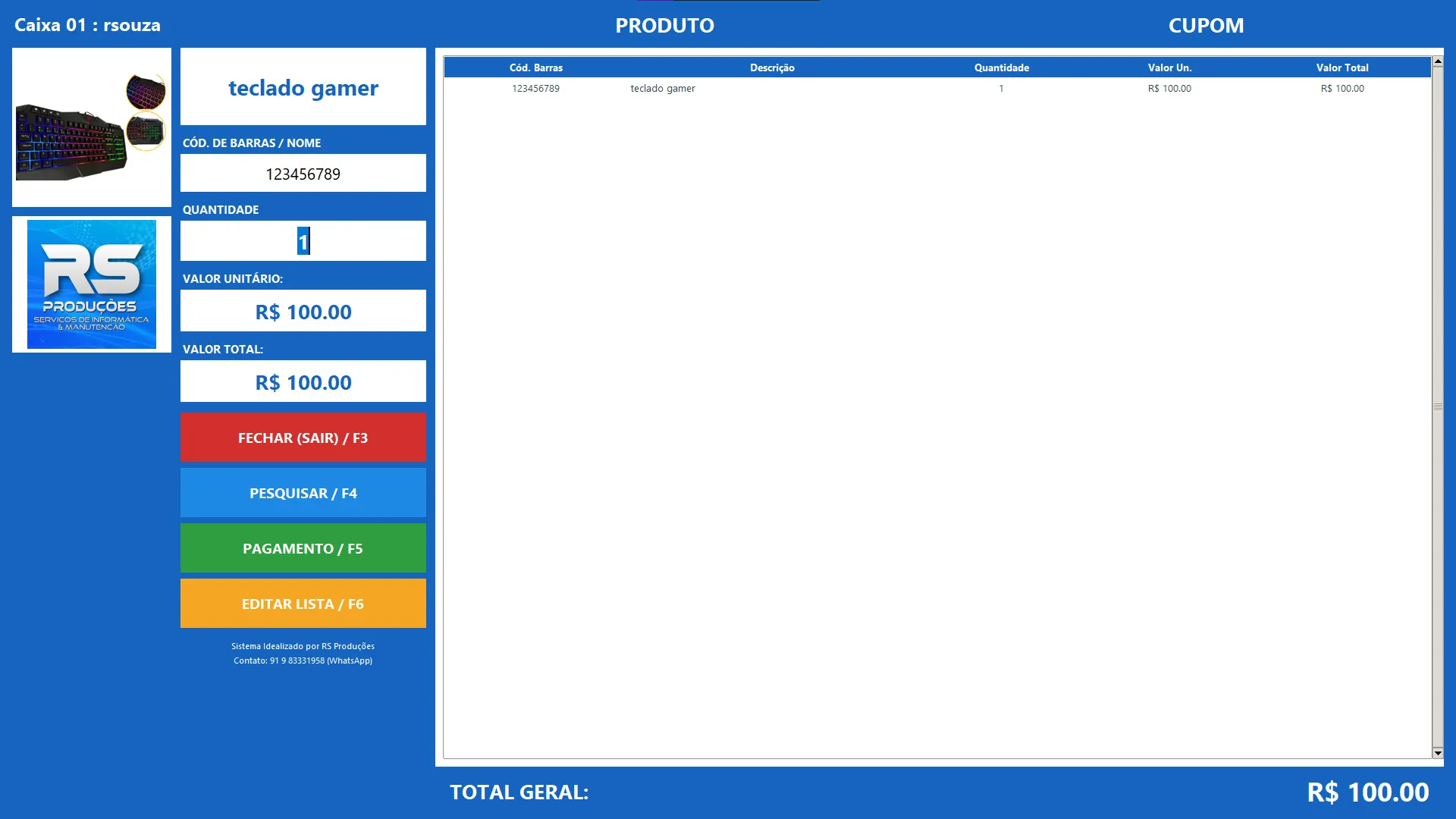Click the coupon list scrollbar grip
The height and width of the screenshot is (819, 1456).
click(1438, 407)
